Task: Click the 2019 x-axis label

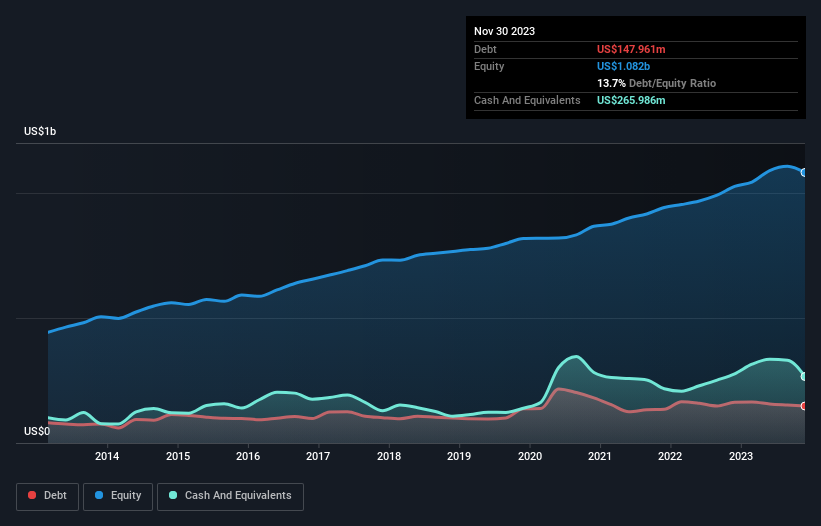Action: [x=459, y=456]
